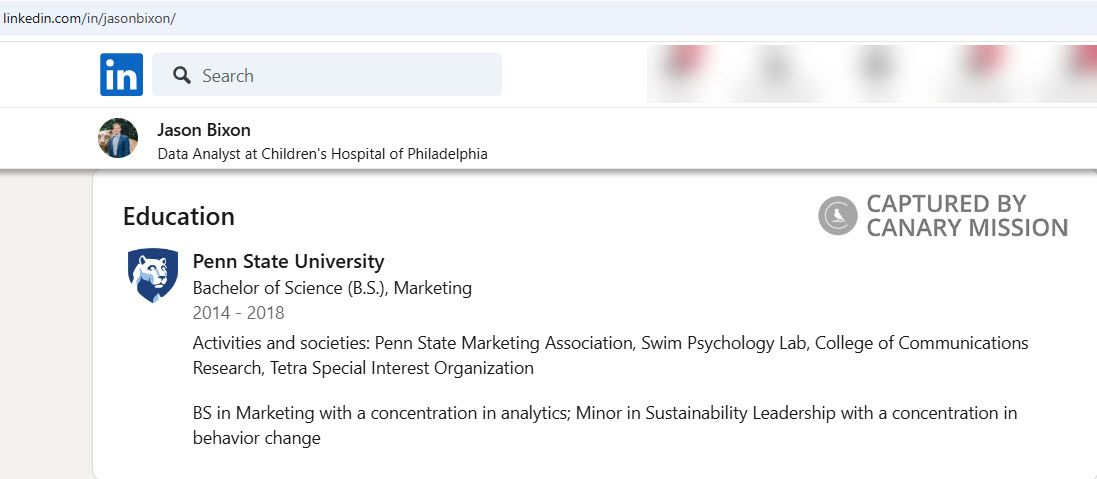Focus the LinkedIn Search field

point(340,75)
